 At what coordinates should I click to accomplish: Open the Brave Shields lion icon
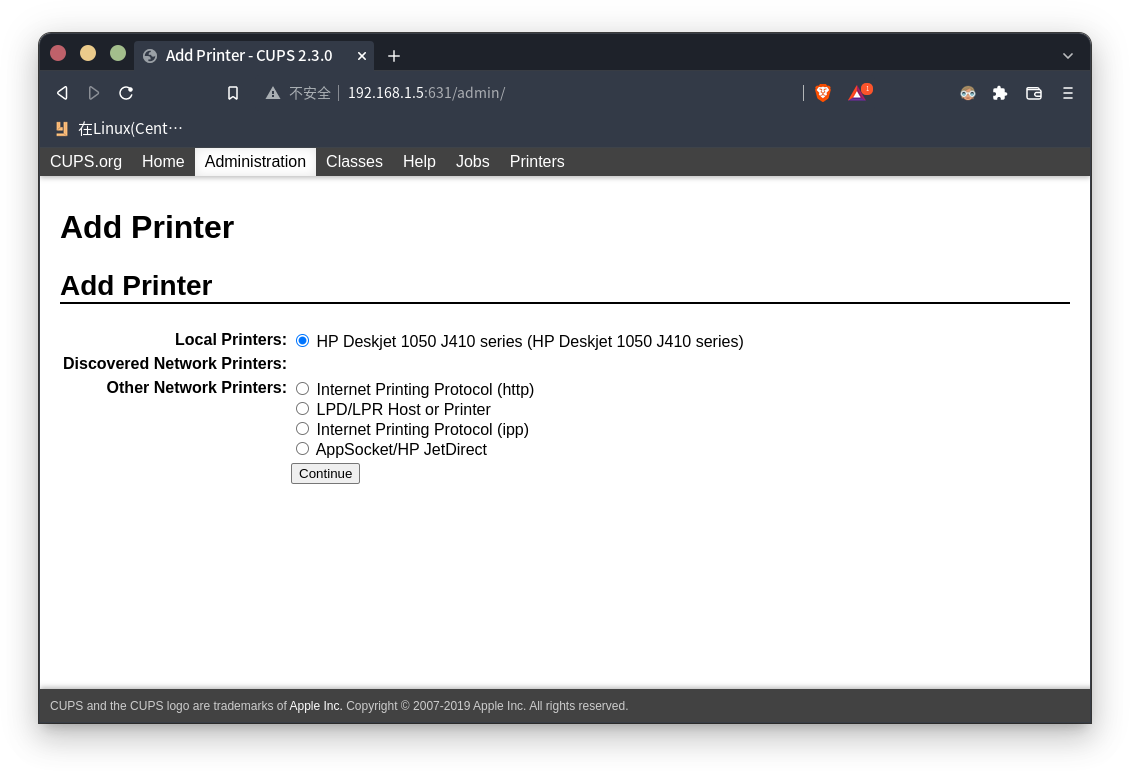tap(823, 93)
